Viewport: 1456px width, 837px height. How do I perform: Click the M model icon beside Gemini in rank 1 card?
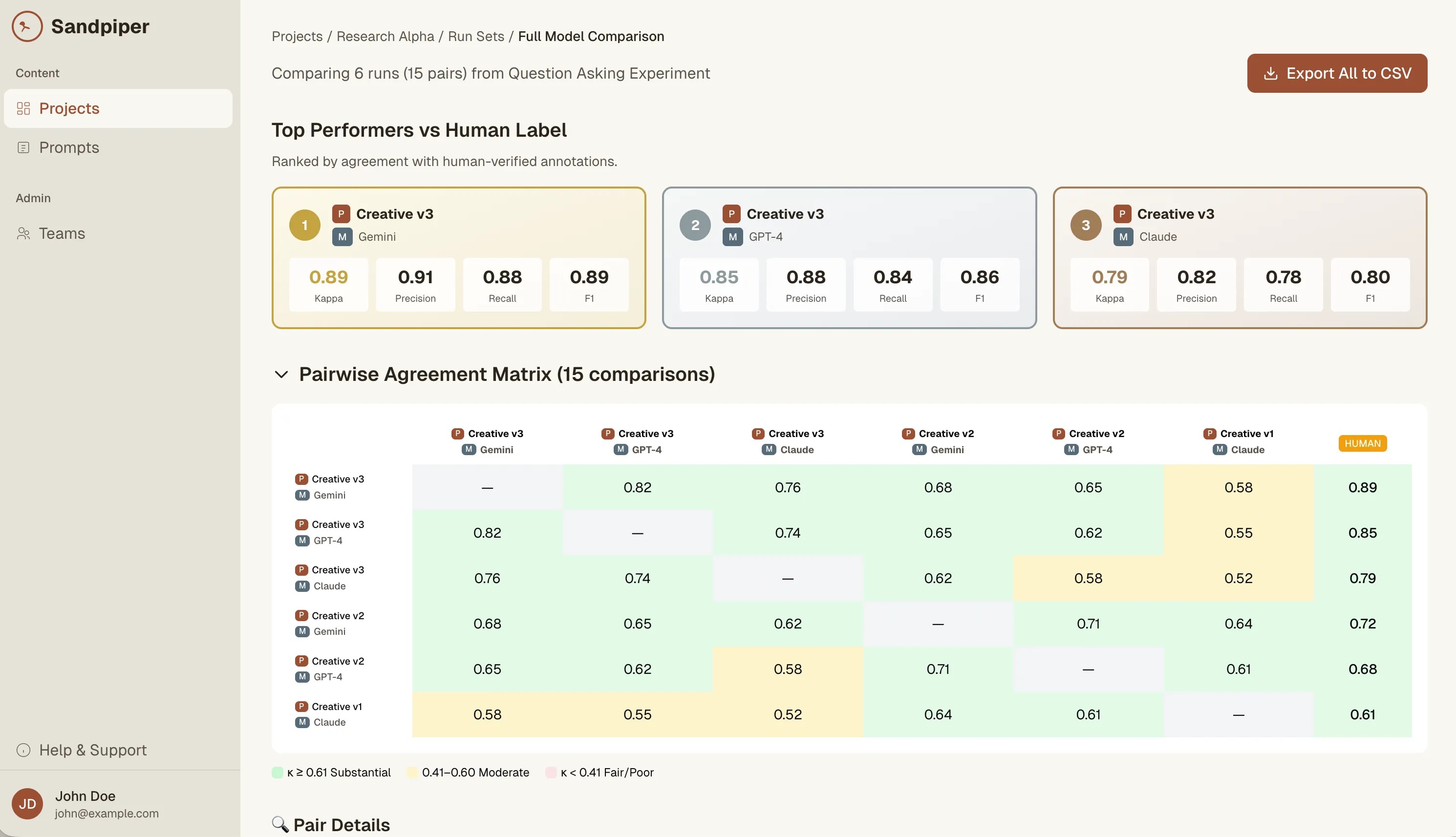pyautogui.click(x=342, y=236)
